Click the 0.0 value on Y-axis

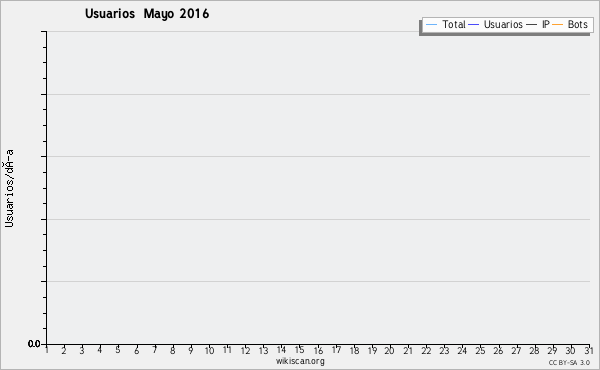point(34,344)
